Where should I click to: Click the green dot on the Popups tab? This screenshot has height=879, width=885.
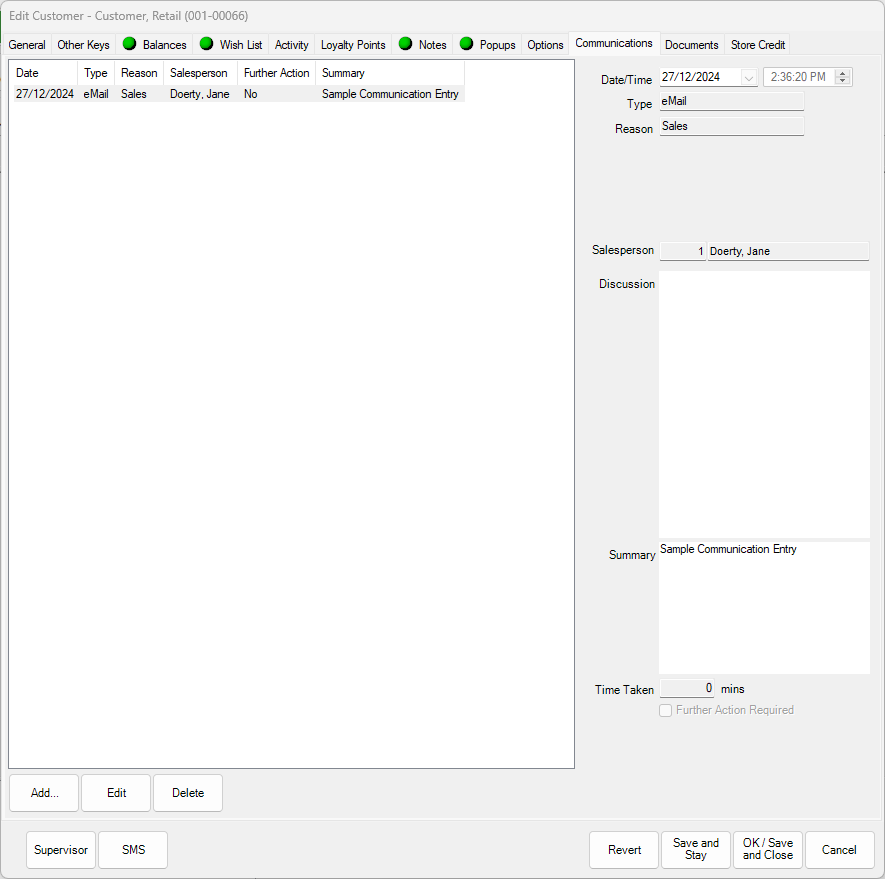466,44
